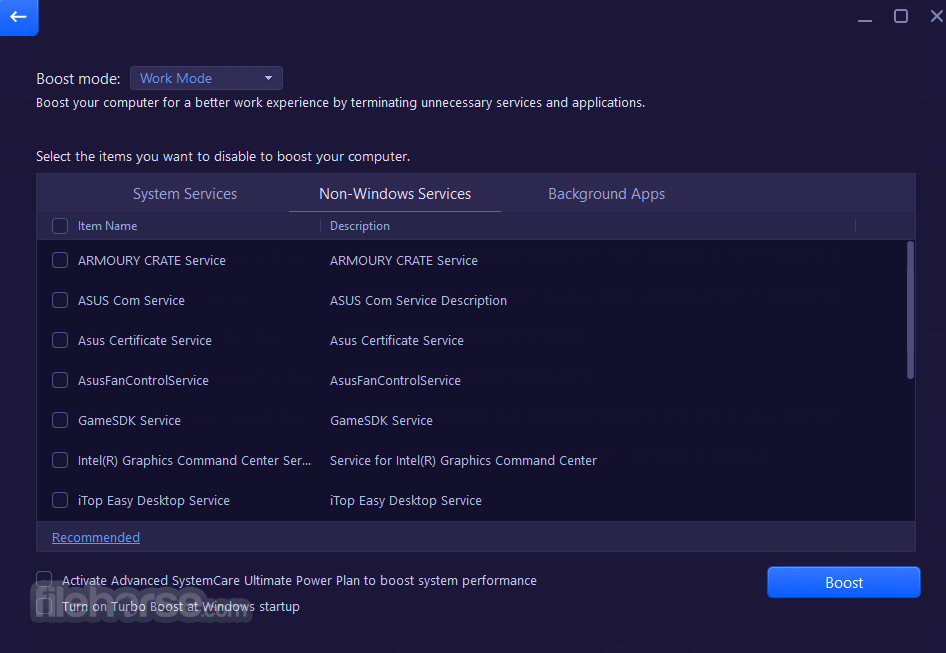Click the Item Name column header

tap(107, 226)
